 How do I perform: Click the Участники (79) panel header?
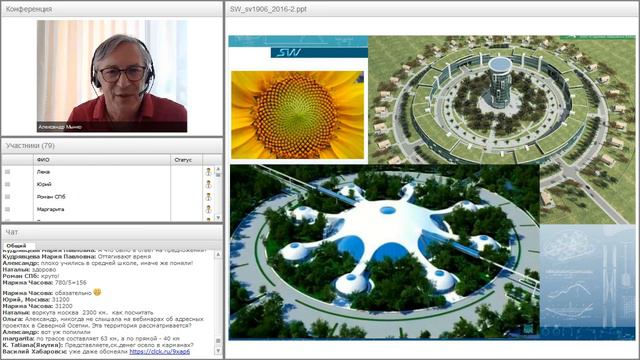[x=112, y=146]
